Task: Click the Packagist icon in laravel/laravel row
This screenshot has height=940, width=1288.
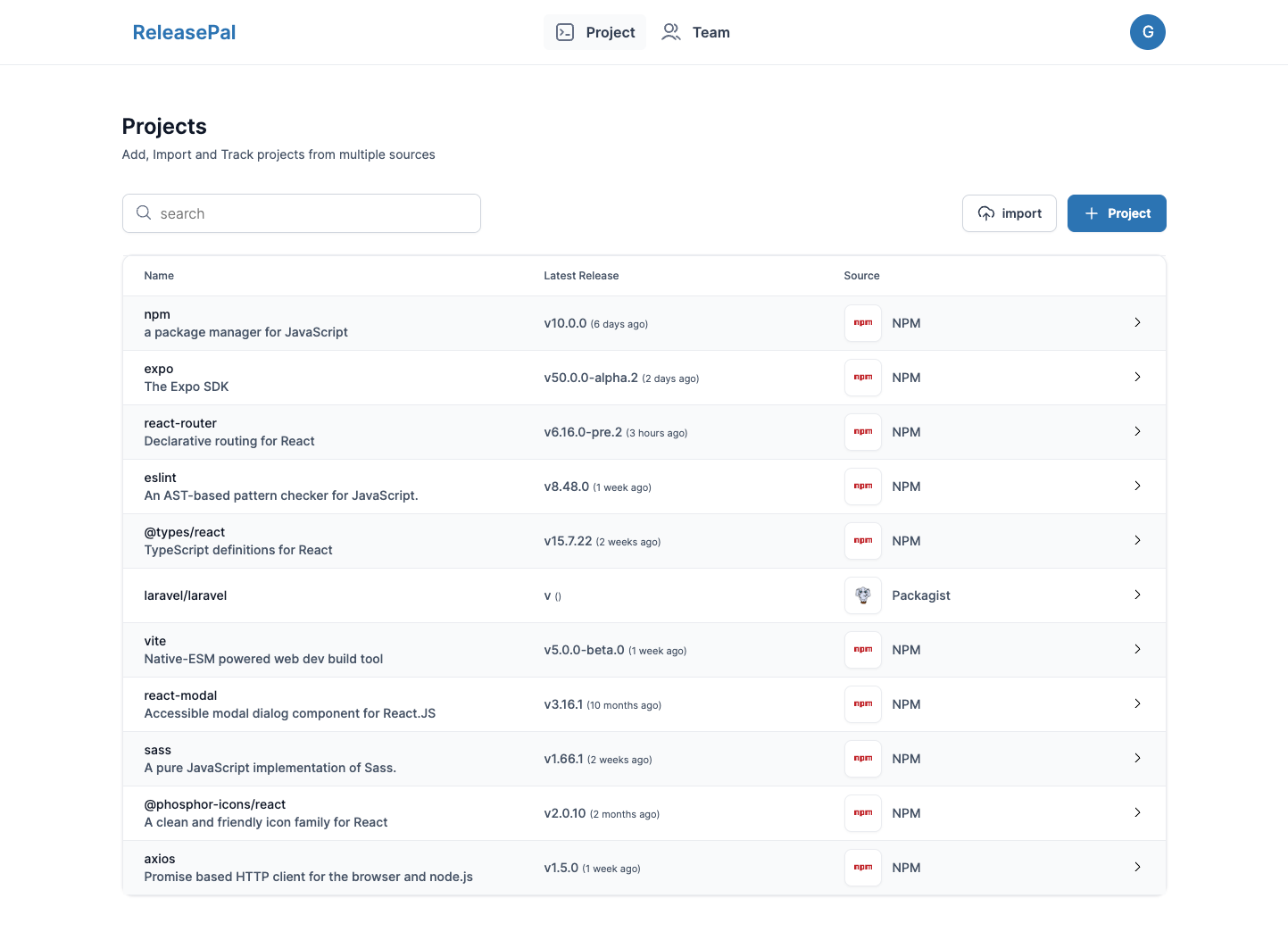Action: [x=863, y=595]
